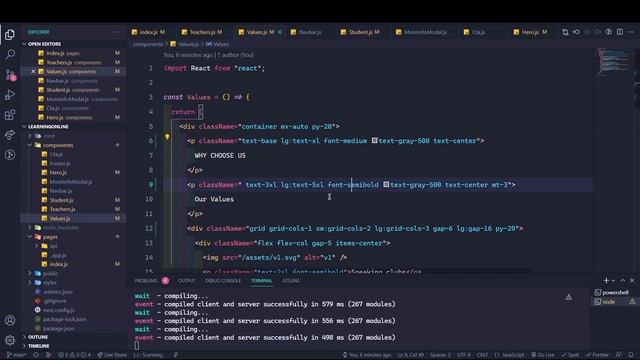Open the Source Control view
This screenshot has height=360, width=640.
pyautogui.click(x=10, y=75)
